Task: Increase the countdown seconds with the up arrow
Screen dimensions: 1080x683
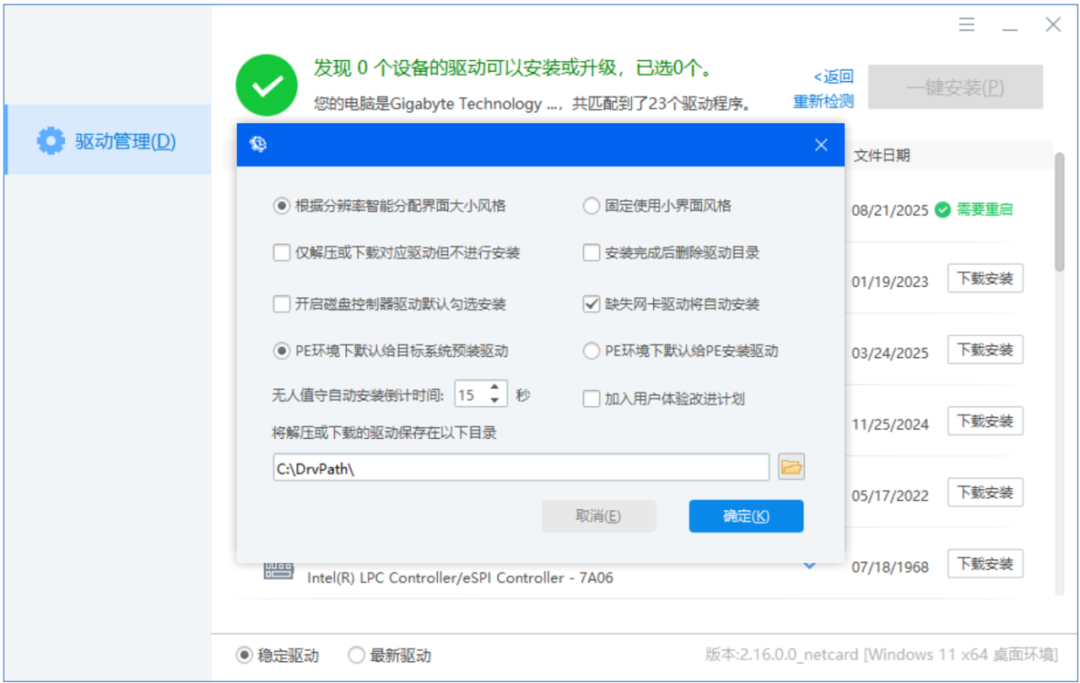Action: point(495,388)
